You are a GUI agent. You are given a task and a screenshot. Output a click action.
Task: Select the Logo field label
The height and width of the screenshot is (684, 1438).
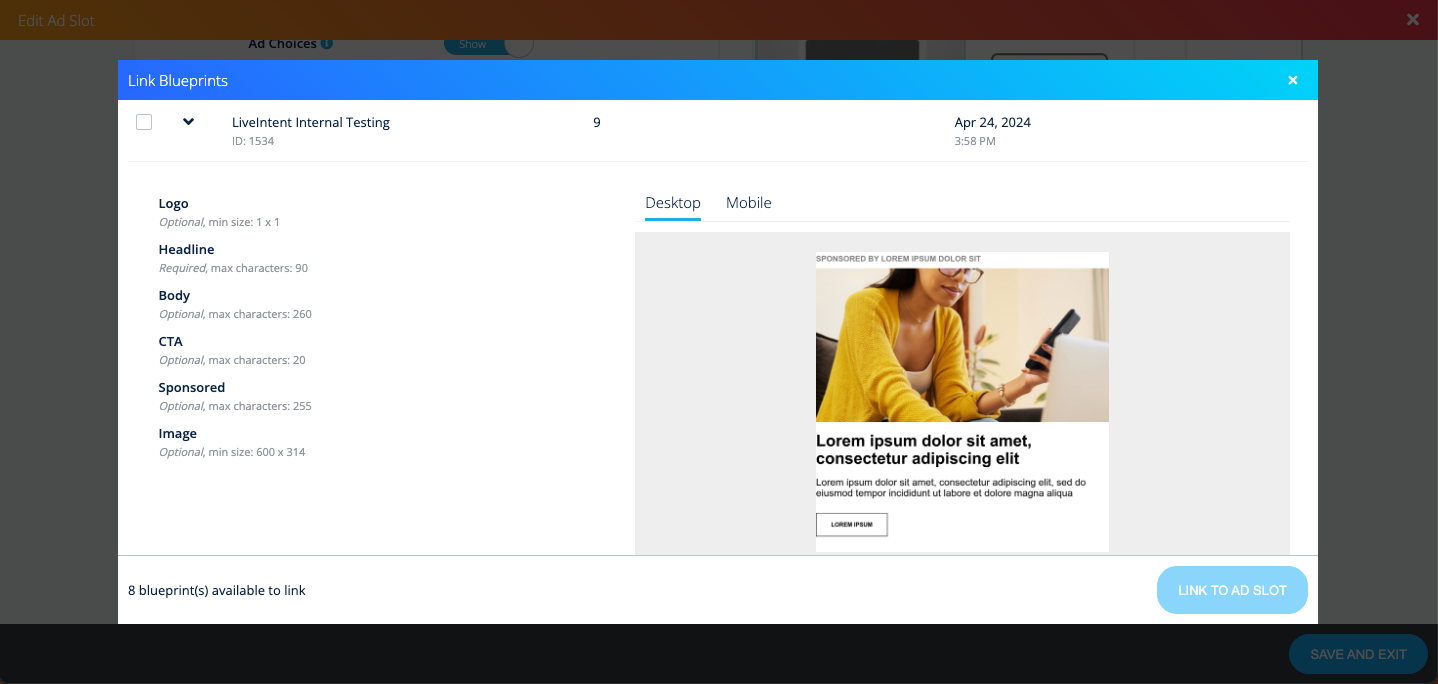173,203
